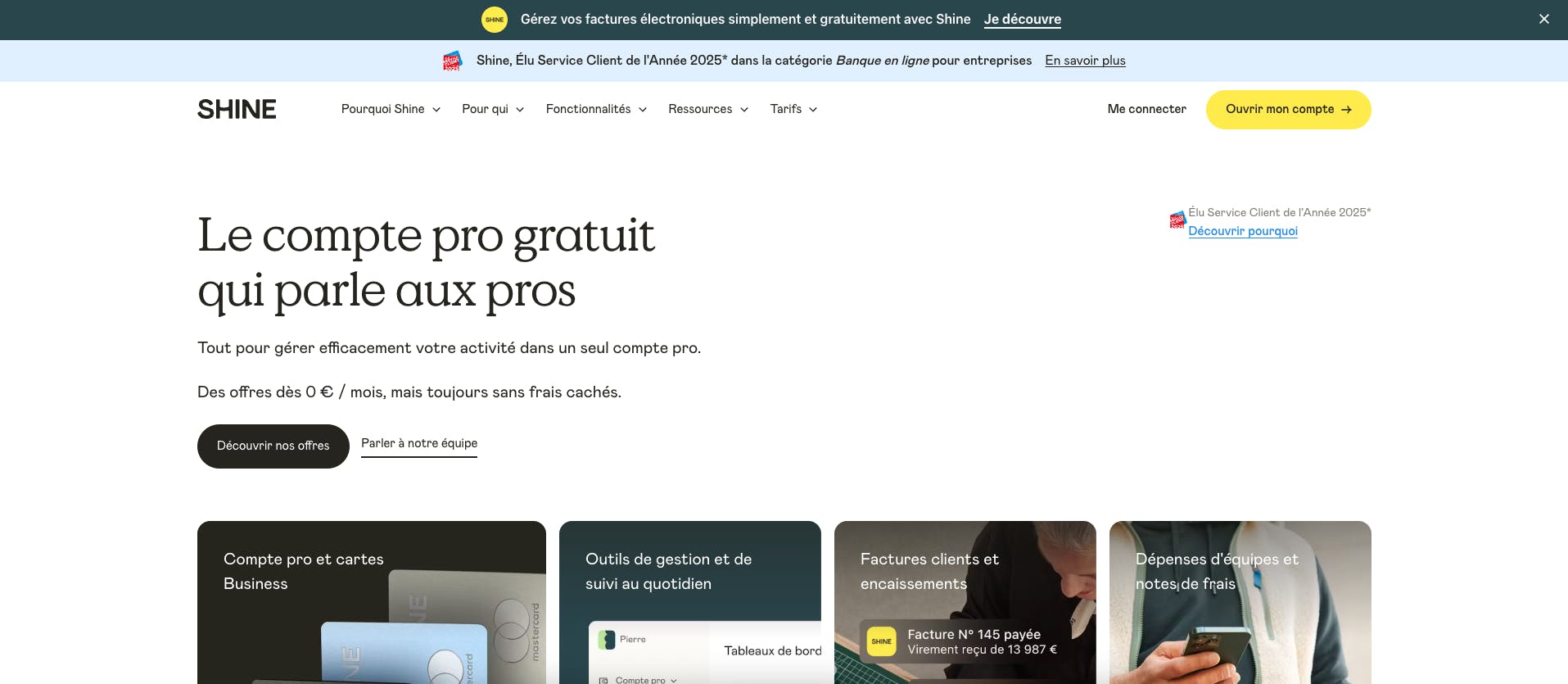Open the Outils de gestion card
1568x684 pixels.
[x=690, y=602]
